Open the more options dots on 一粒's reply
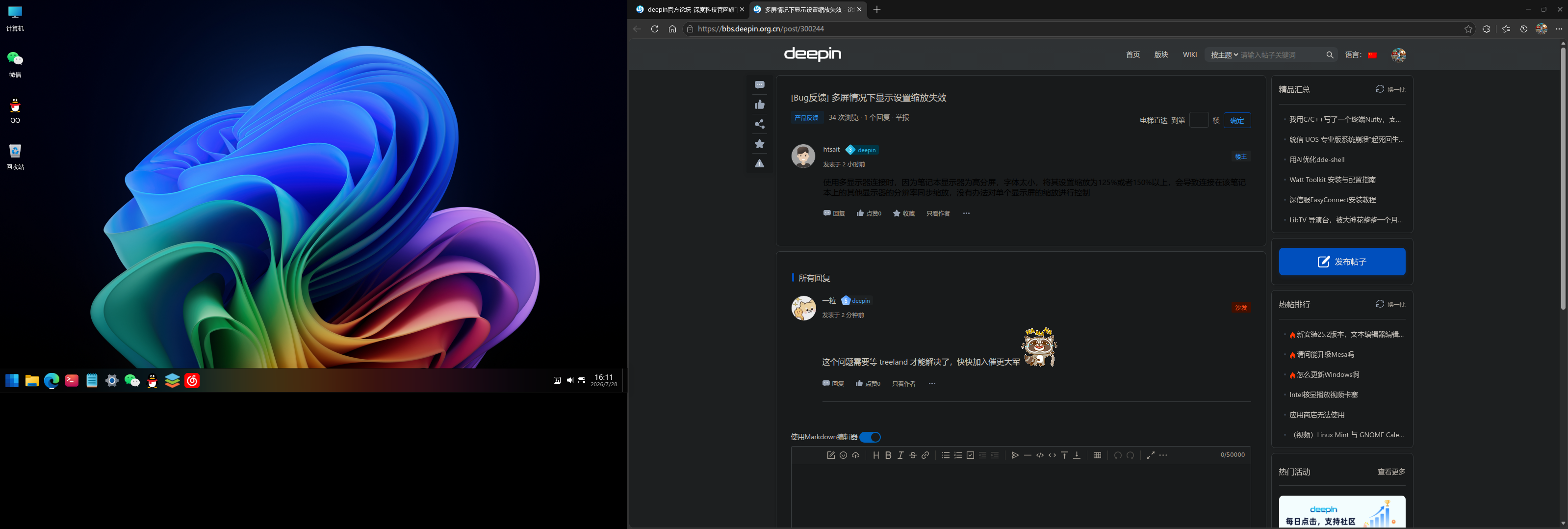The width and height of the screenshot is (1568, 529). tap(932, 384)
